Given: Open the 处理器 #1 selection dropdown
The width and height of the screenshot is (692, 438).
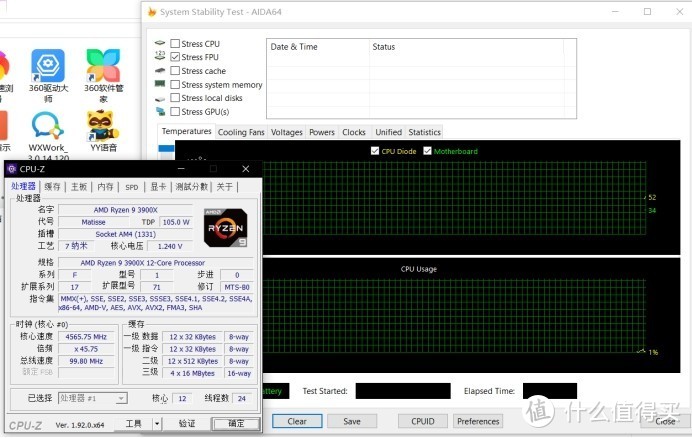Looking at the screenshot, I should 93,398.
